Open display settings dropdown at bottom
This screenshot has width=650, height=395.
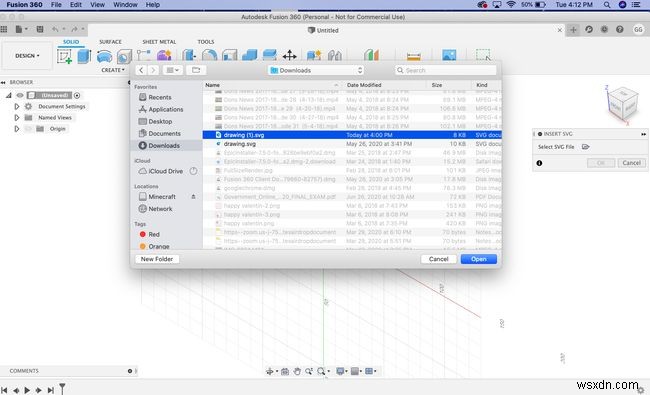[342, 371]
